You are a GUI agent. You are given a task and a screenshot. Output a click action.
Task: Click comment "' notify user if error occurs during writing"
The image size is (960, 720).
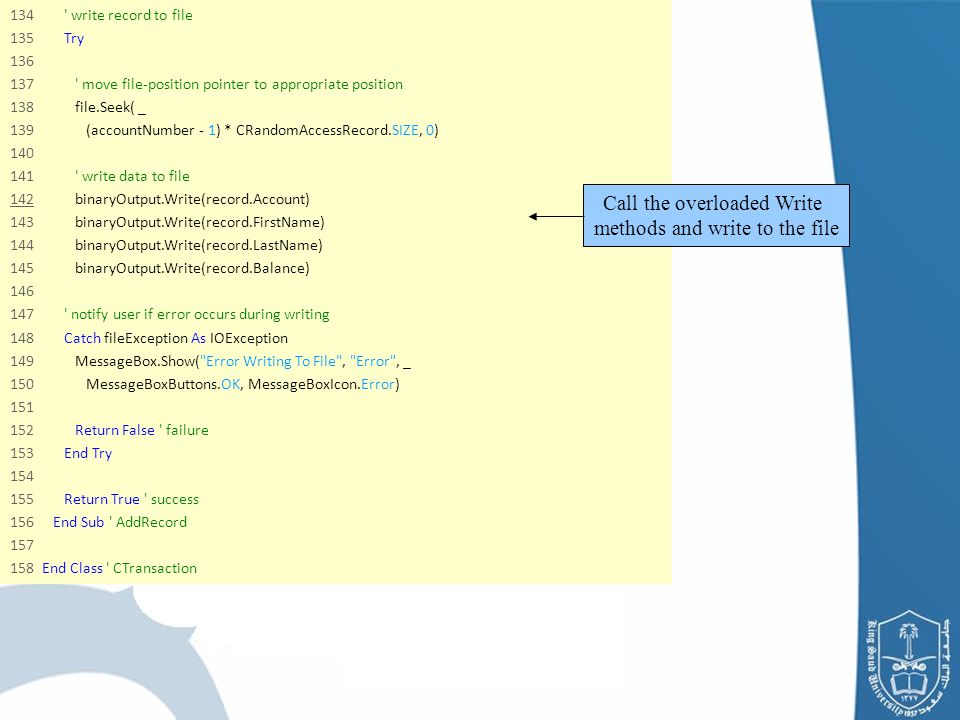(197, 314)
